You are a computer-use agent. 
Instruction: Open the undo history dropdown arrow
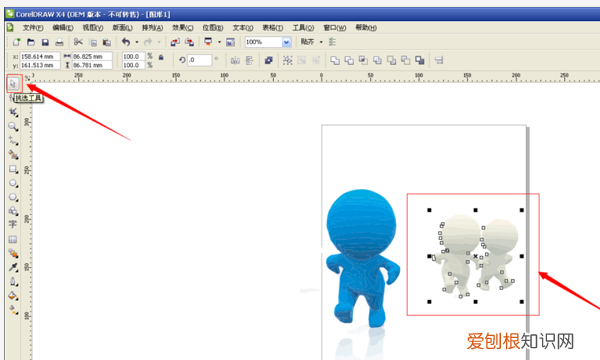click(x=137, y=42)
